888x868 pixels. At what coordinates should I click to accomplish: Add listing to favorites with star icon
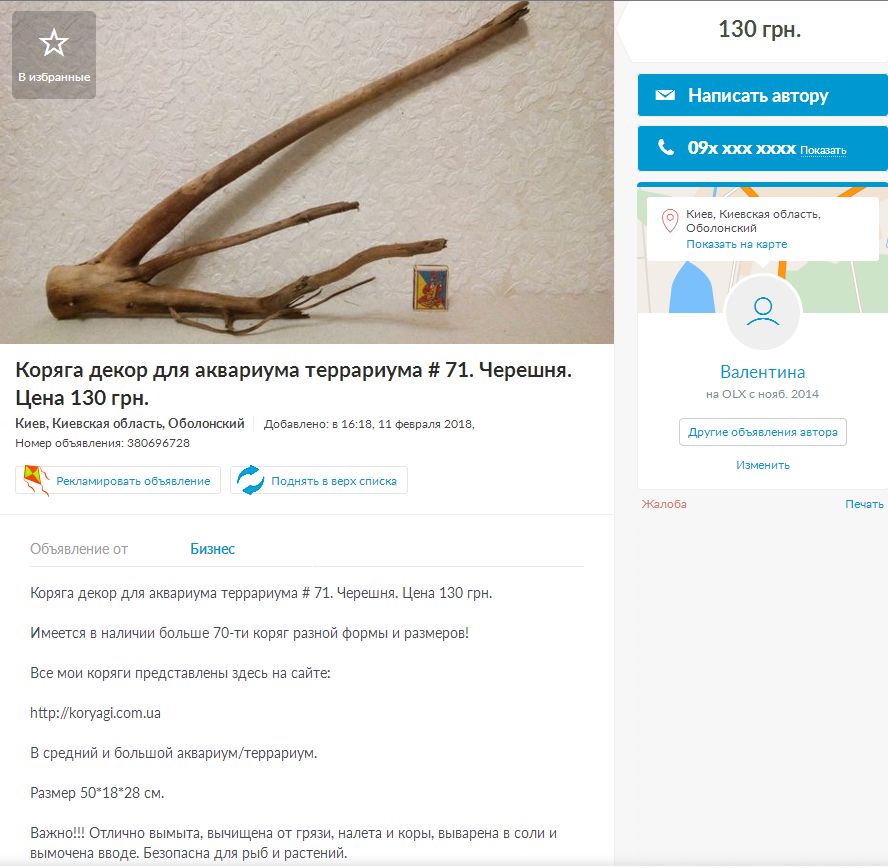coord(54,55)
